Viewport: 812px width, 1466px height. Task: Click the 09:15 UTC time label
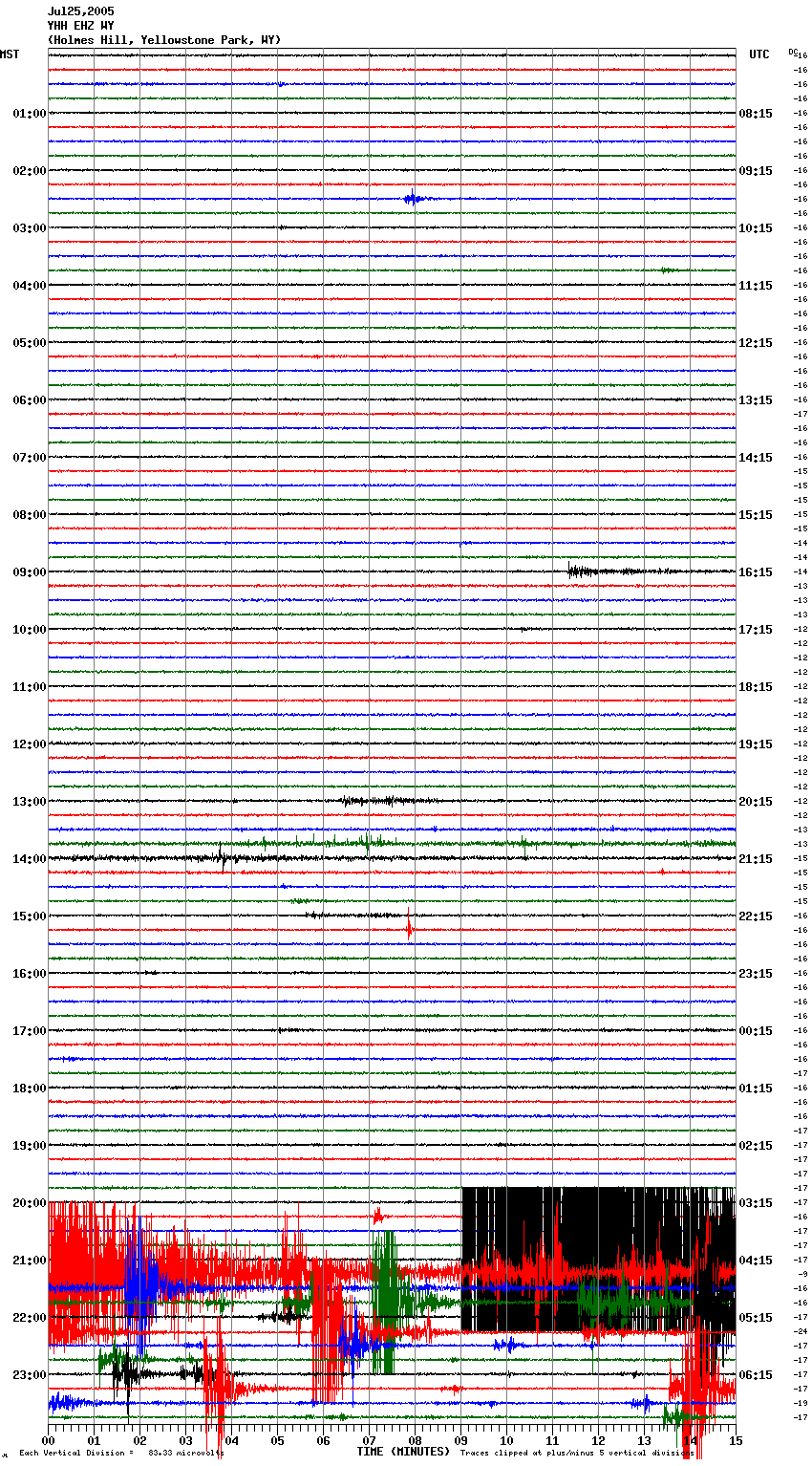[756, 171]
